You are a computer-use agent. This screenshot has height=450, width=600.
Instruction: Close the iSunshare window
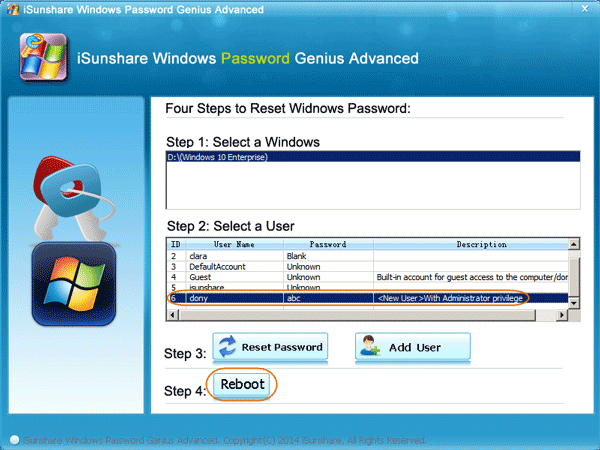(585, 8)
